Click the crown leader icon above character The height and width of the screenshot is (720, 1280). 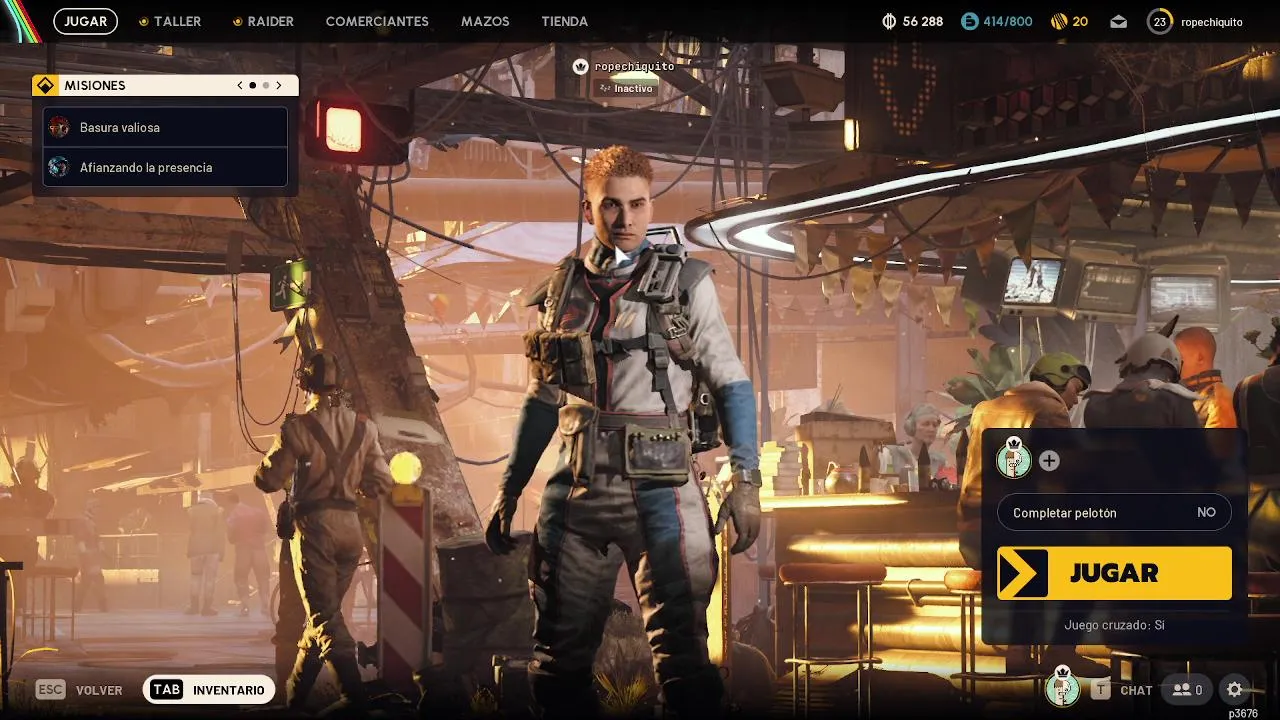tap(580, 66)
